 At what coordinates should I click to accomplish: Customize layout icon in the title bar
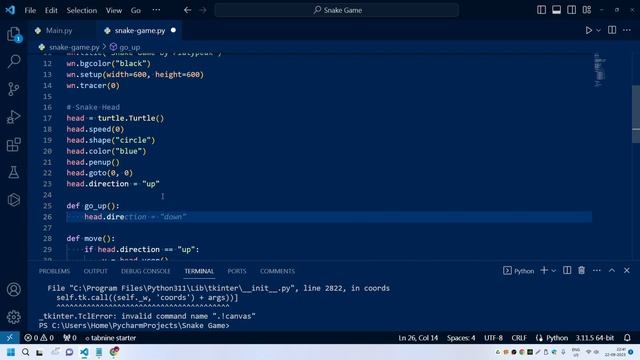tap(587, 10)
